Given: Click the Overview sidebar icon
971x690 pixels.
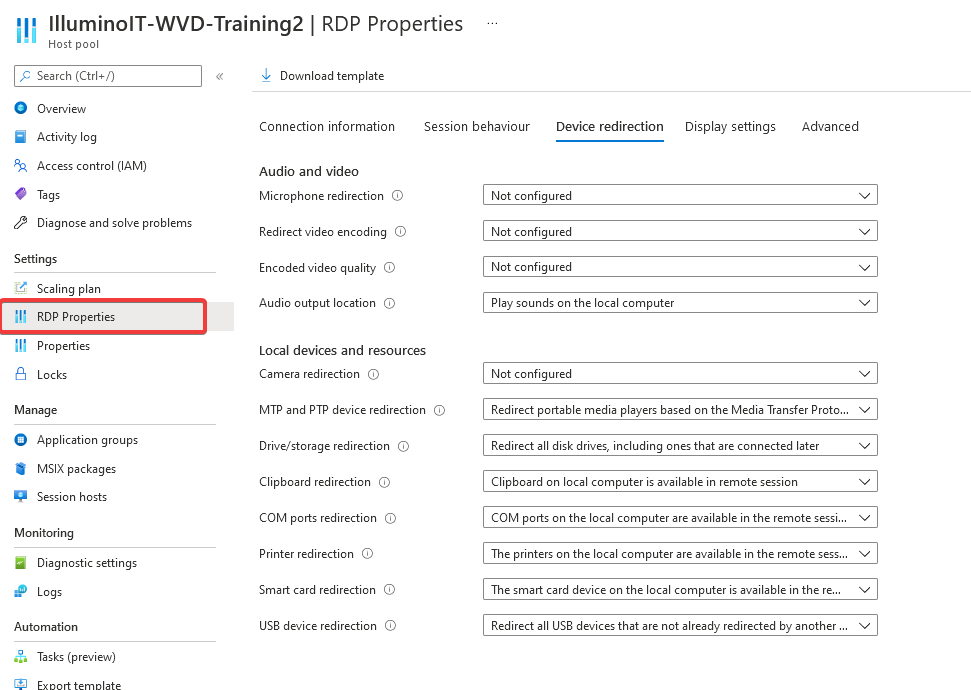Looking at the screenshot, I should [20, 108].
